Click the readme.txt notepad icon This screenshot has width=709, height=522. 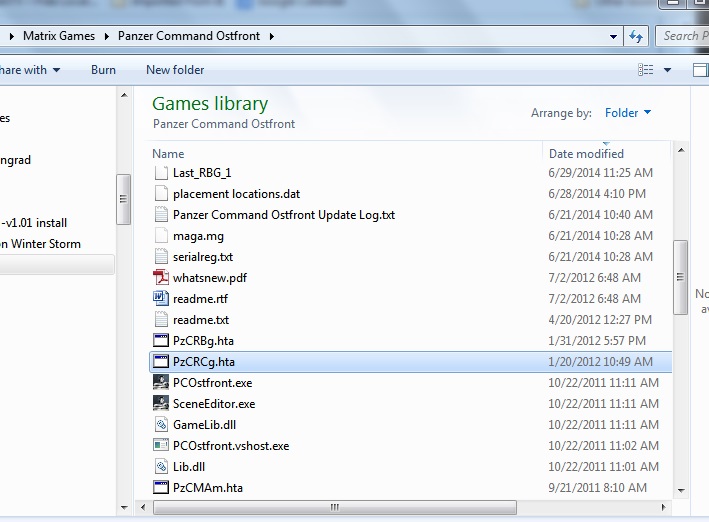(x=161, y=319)
